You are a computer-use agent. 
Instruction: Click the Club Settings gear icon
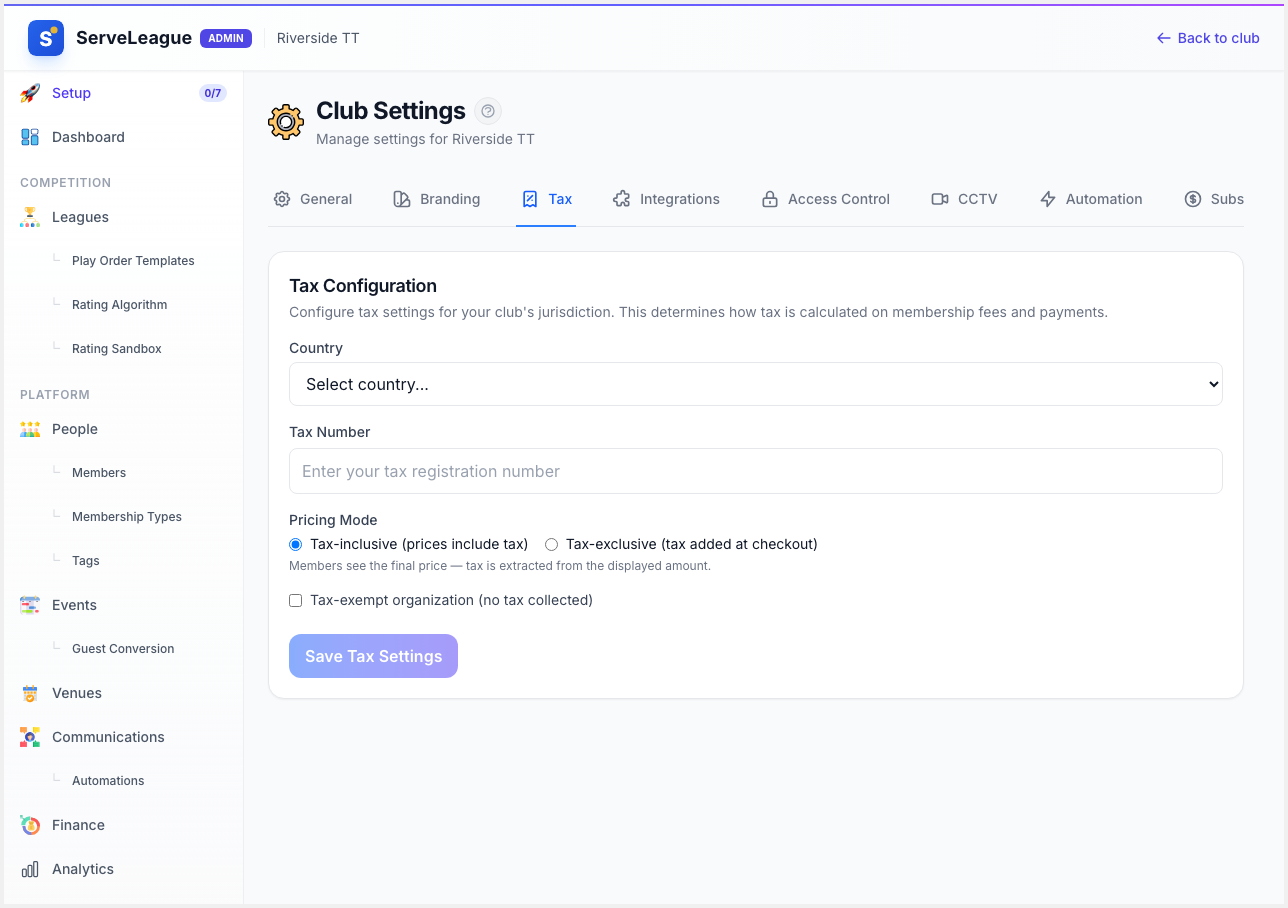pyautogui.click(x=286, y=122)
